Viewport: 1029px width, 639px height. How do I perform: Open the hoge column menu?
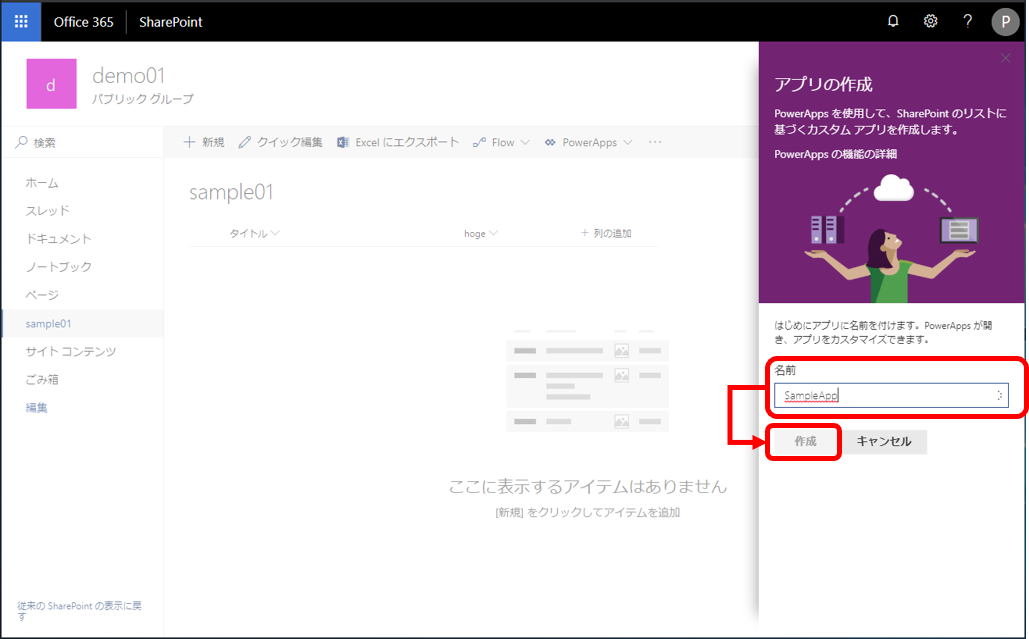(x=479, y=233)
